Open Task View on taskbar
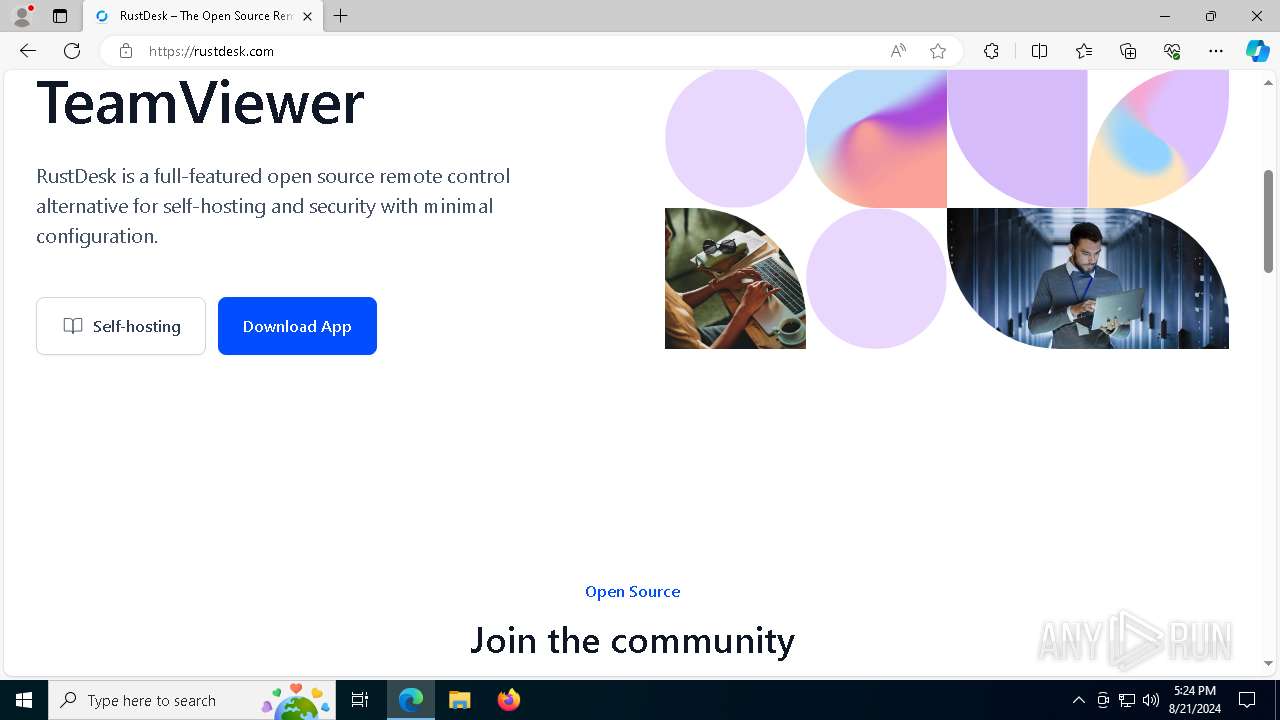The image size is (1280, 720). (x=360, y=700)
